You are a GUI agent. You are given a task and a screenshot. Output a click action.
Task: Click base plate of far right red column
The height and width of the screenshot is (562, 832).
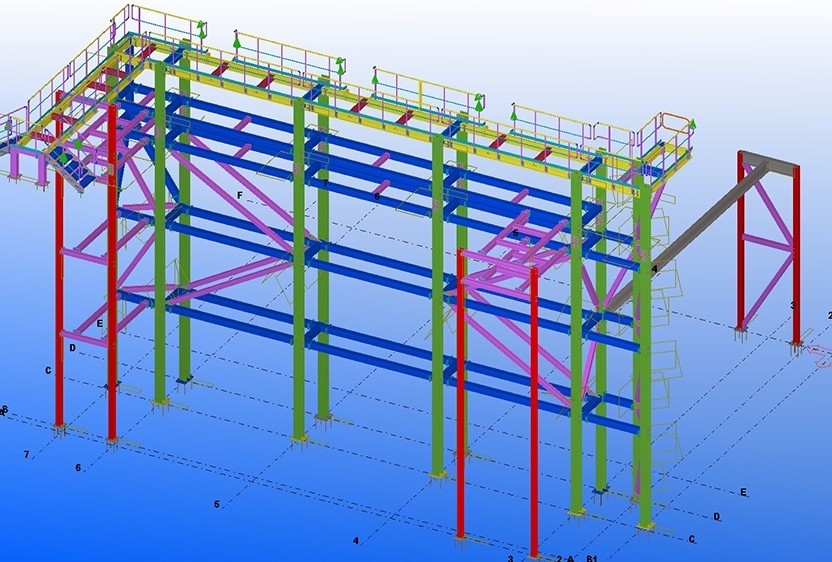point(797,346)
